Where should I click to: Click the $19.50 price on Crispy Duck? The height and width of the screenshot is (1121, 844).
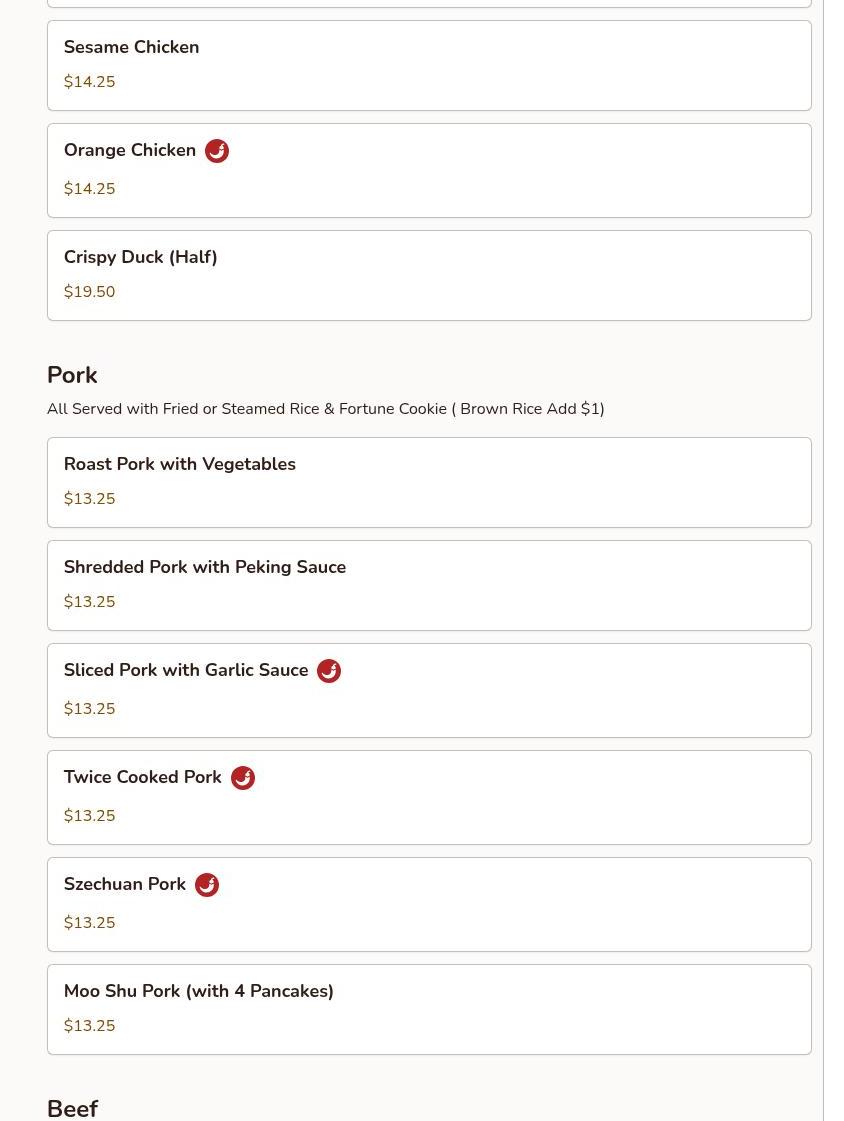coord(90,292)
